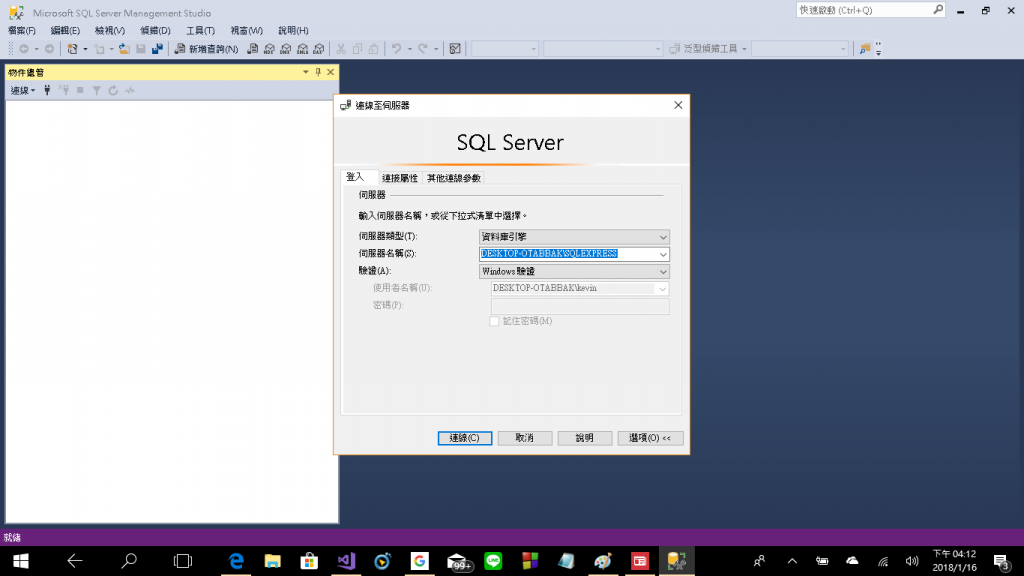Click the activity monitor icon in toolbar
Image resolution: width=1024 pixels, height=576 pixels.
click(455, 49)
